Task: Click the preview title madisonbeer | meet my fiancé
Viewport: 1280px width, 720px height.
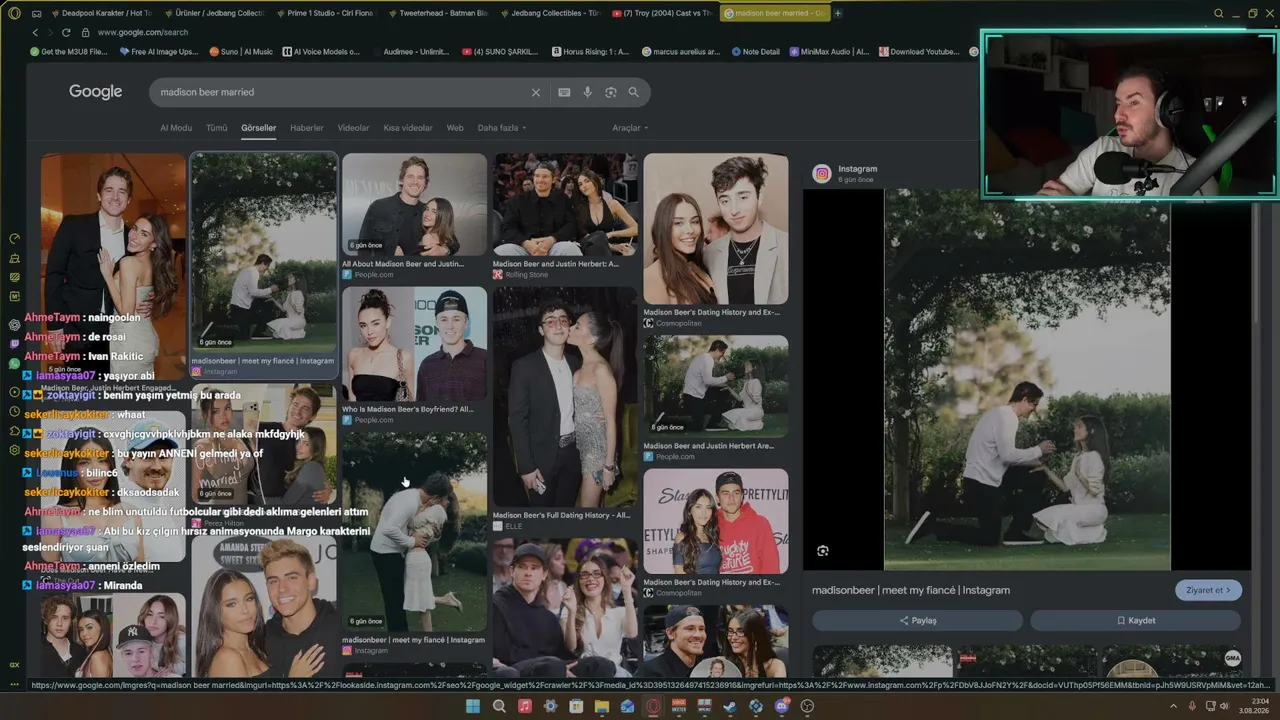Action: point(911,590)
